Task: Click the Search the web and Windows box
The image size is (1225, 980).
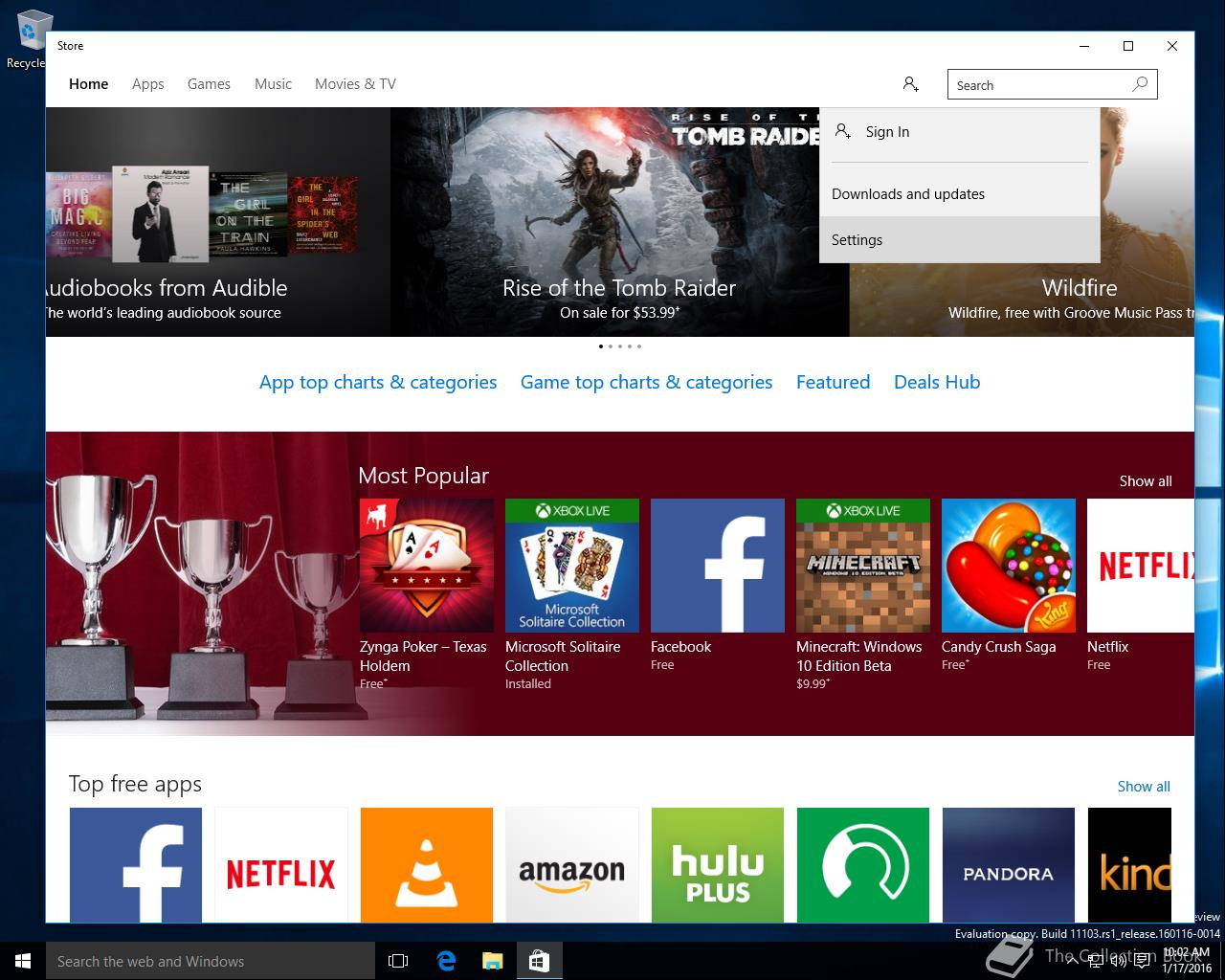Action: point(211,961)
